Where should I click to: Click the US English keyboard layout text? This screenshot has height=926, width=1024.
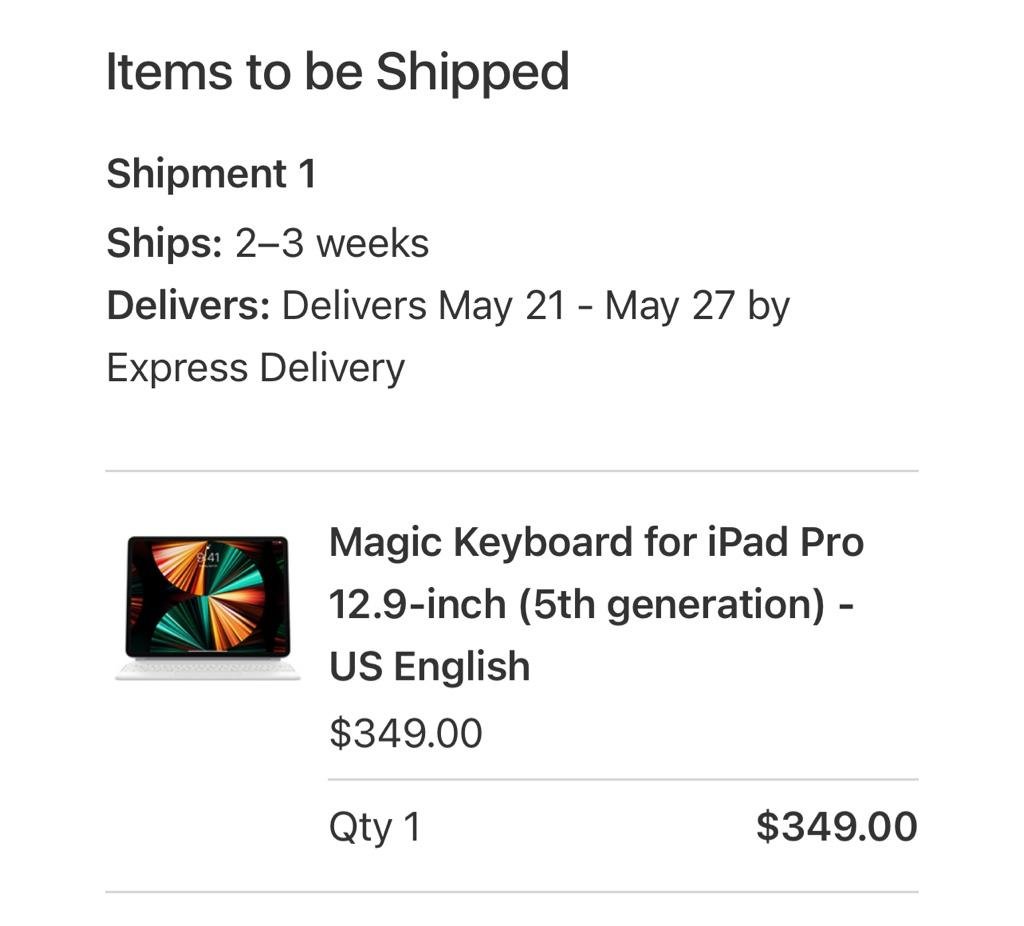point(430,667)
